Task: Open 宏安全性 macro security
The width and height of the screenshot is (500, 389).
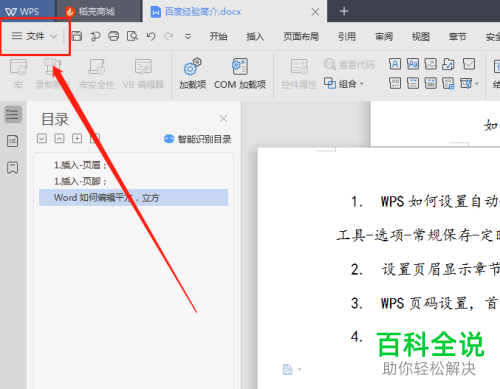Action: pos(97,74)
